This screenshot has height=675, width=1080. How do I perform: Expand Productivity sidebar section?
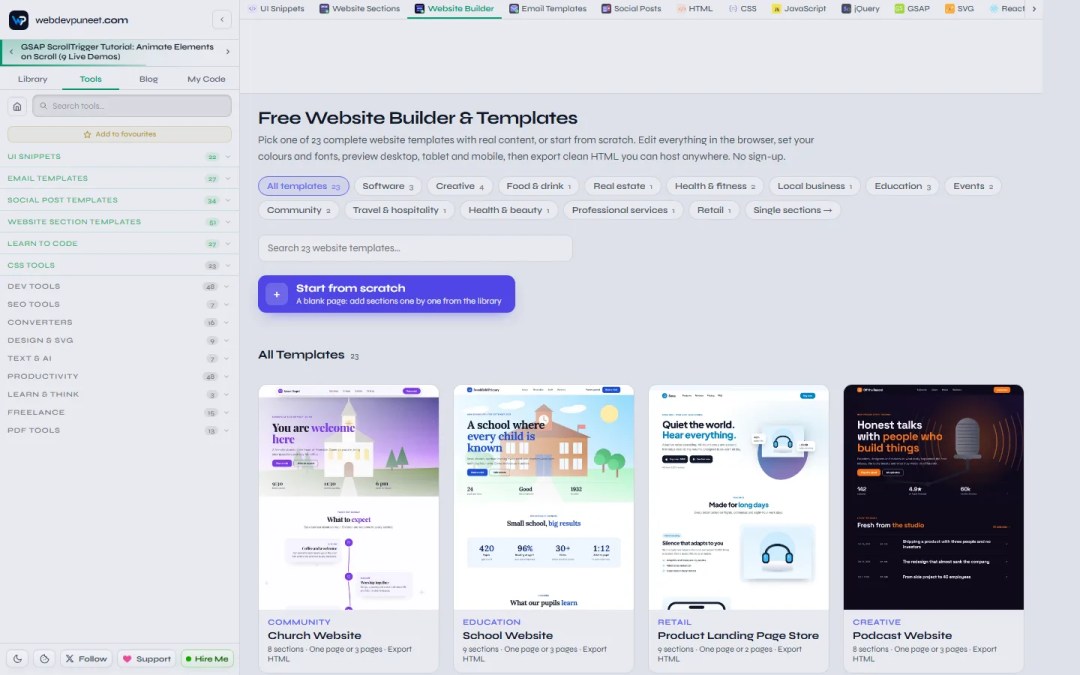coord(119,376)
